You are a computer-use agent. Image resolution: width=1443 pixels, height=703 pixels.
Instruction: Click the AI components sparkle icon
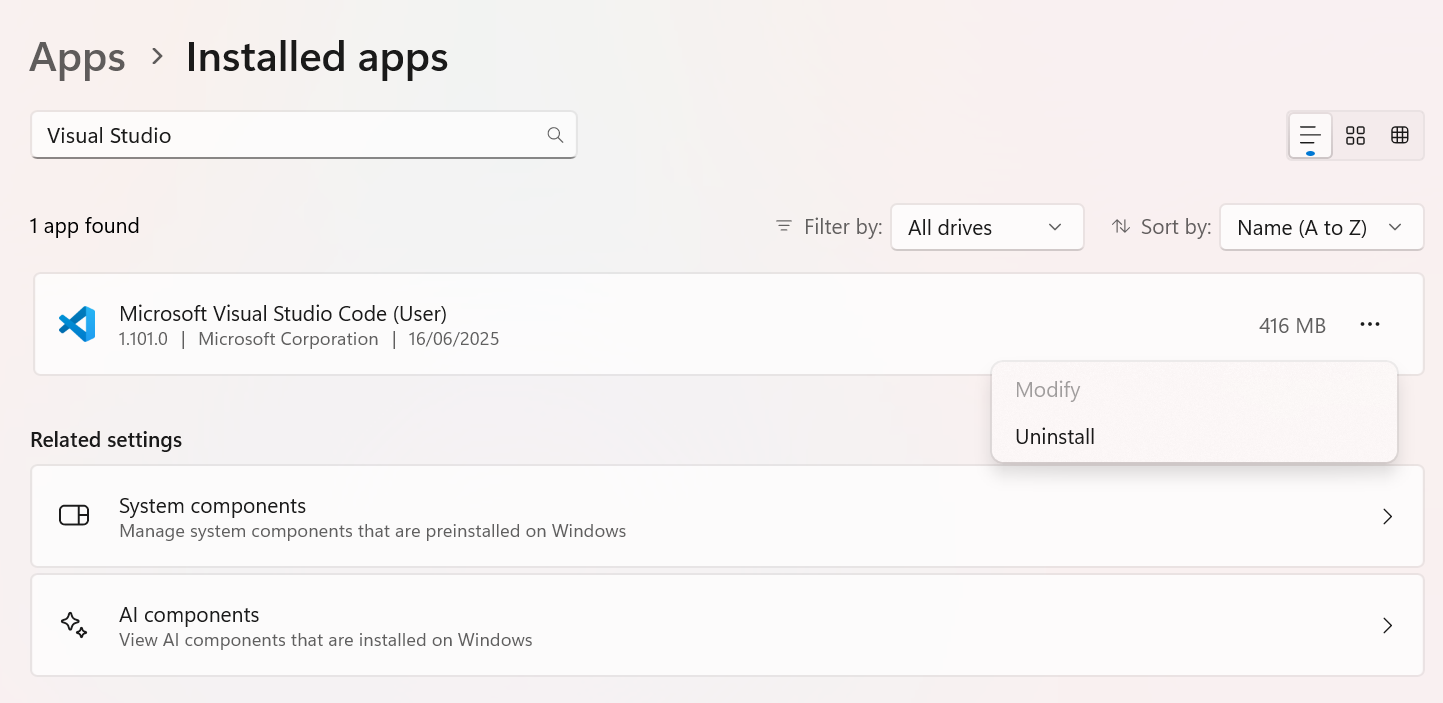pos(74,625)
